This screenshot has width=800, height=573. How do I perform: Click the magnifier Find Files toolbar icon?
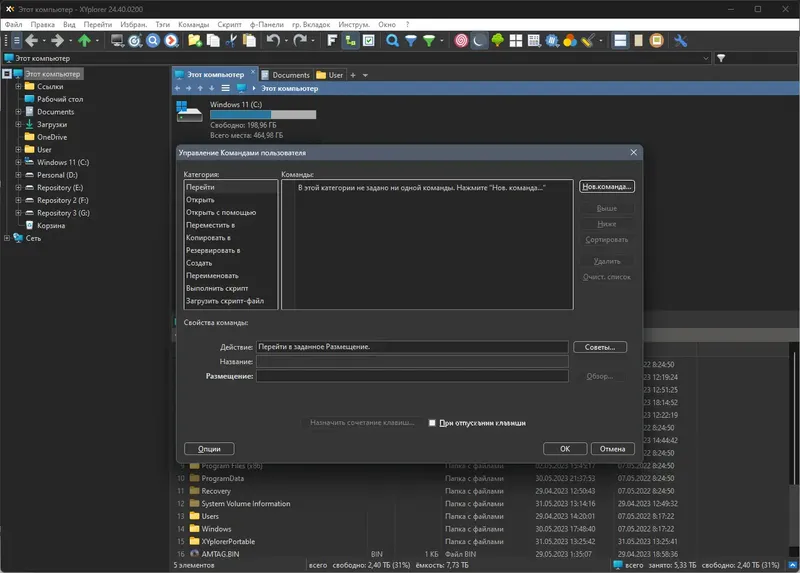click(392, 41)
